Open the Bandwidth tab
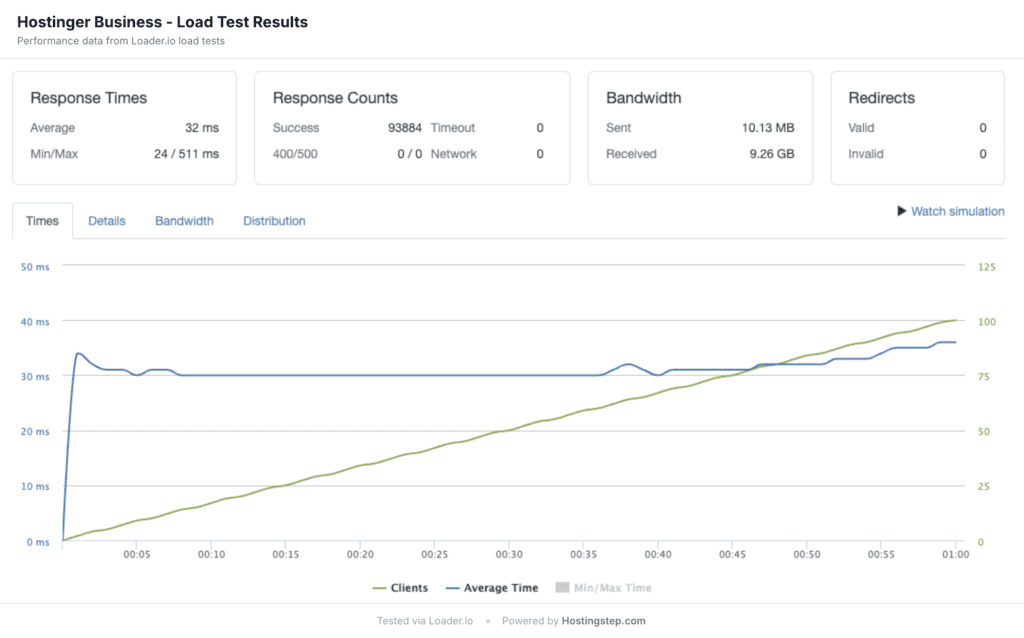Viewport: 1024px width, 638px height. point(184,221)
